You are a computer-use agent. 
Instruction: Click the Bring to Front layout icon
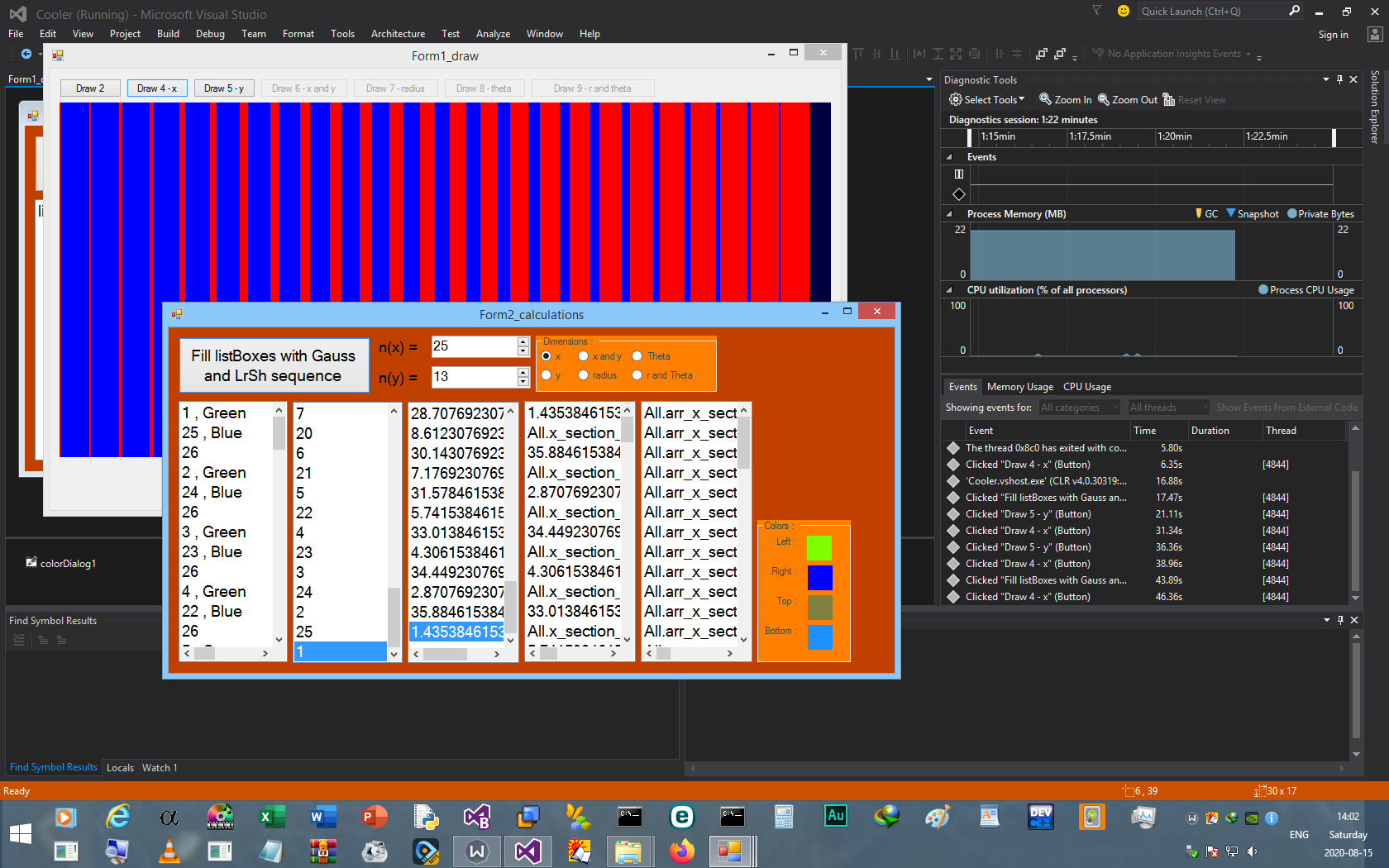coord(1042,54)
